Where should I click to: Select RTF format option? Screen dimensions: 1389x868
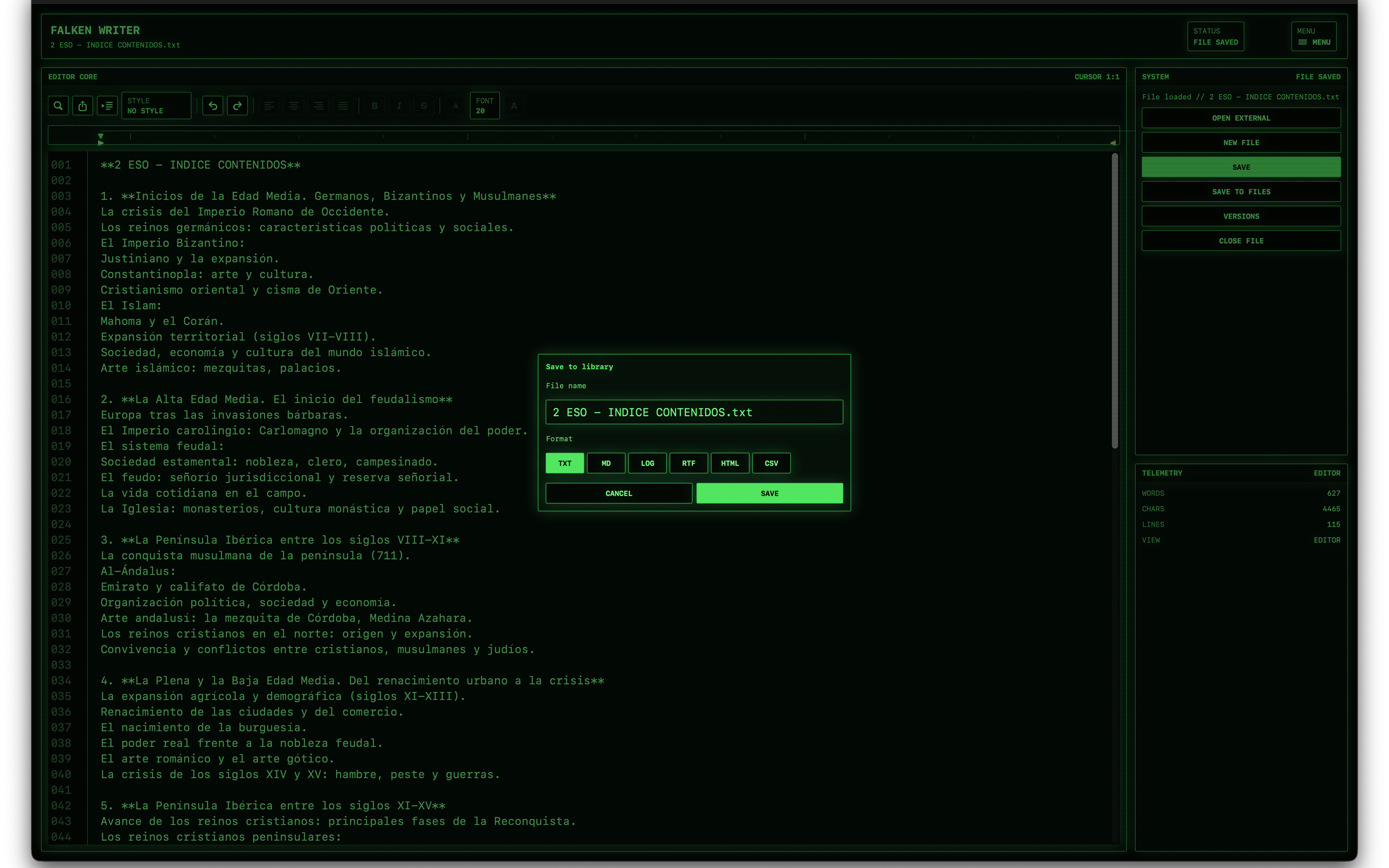[689, 463]
